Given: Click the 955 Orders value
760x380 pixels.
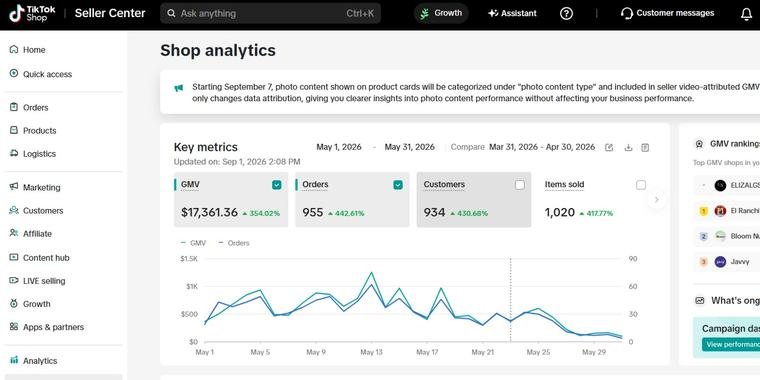Looking at the screenshot, I should [x=313, y=212].
